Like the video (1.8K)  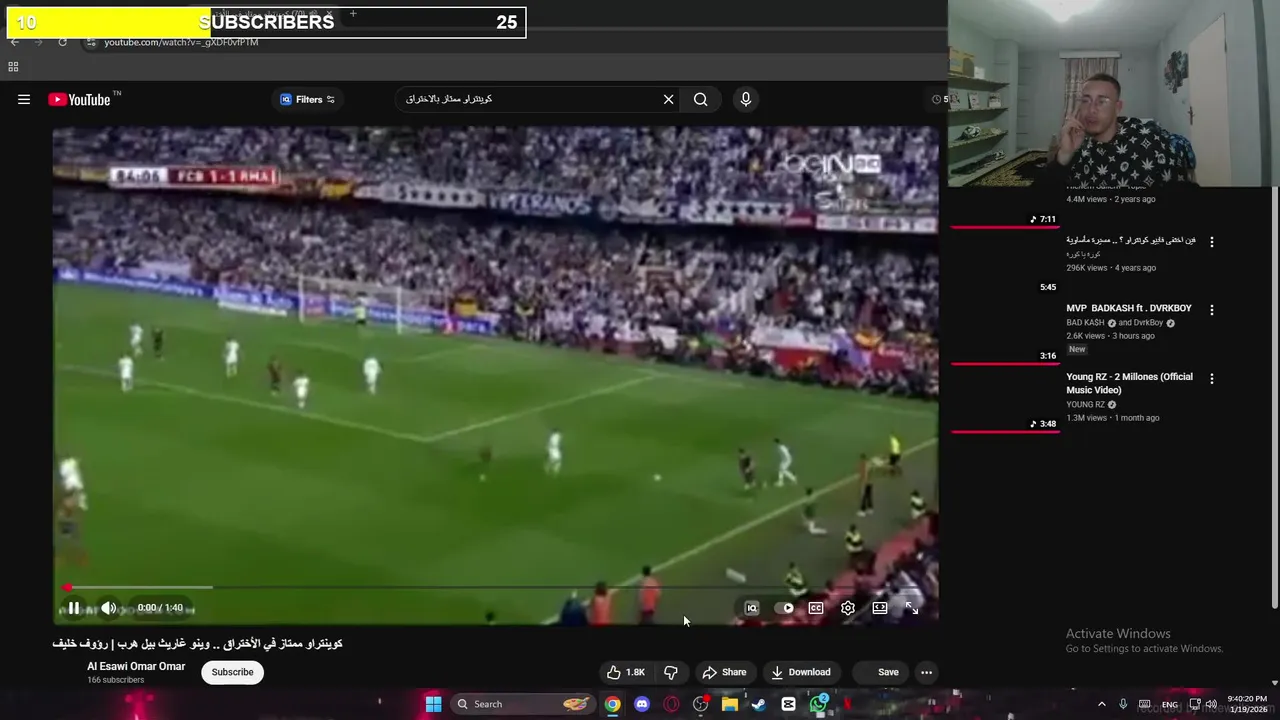(x=626, y=672)
